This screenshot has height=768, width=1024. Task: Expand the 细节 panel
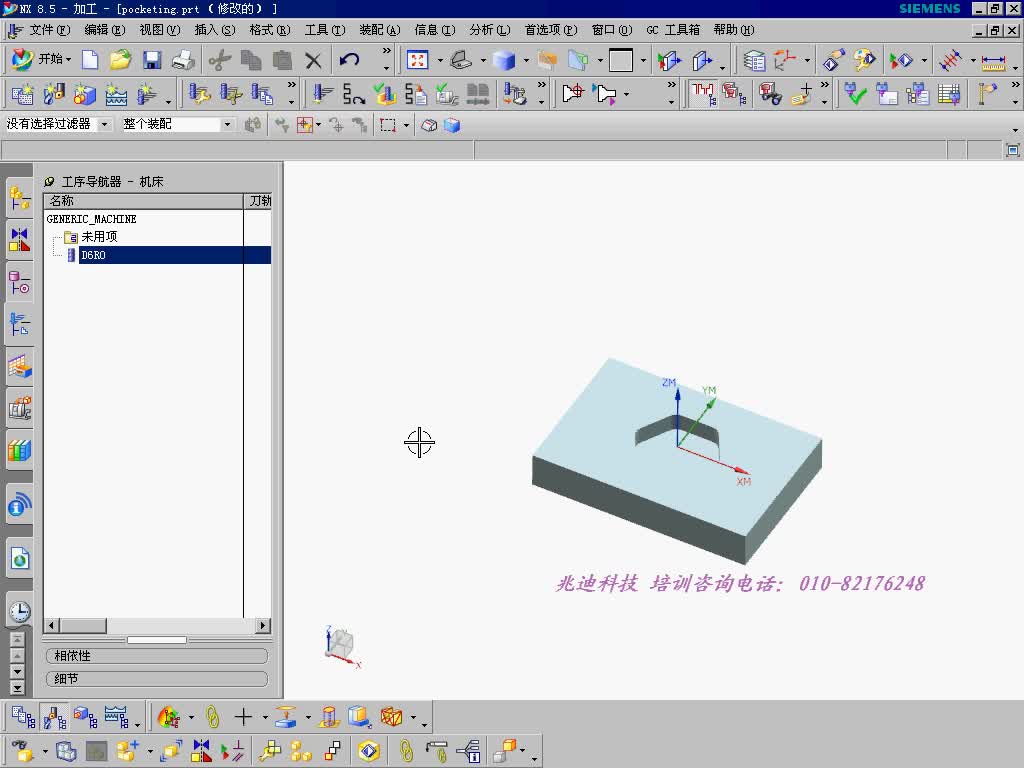coord(157,679)
